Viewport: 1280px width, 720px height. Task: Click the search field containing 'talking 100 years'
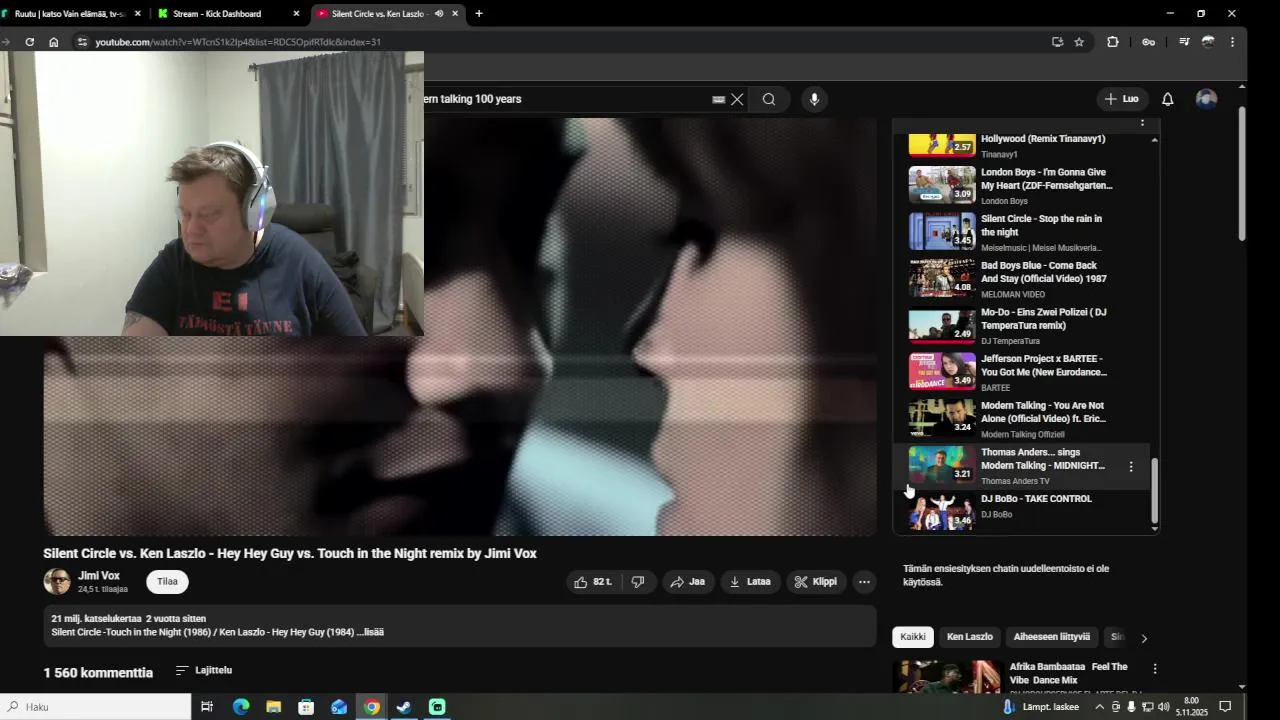tap(565, 99)
